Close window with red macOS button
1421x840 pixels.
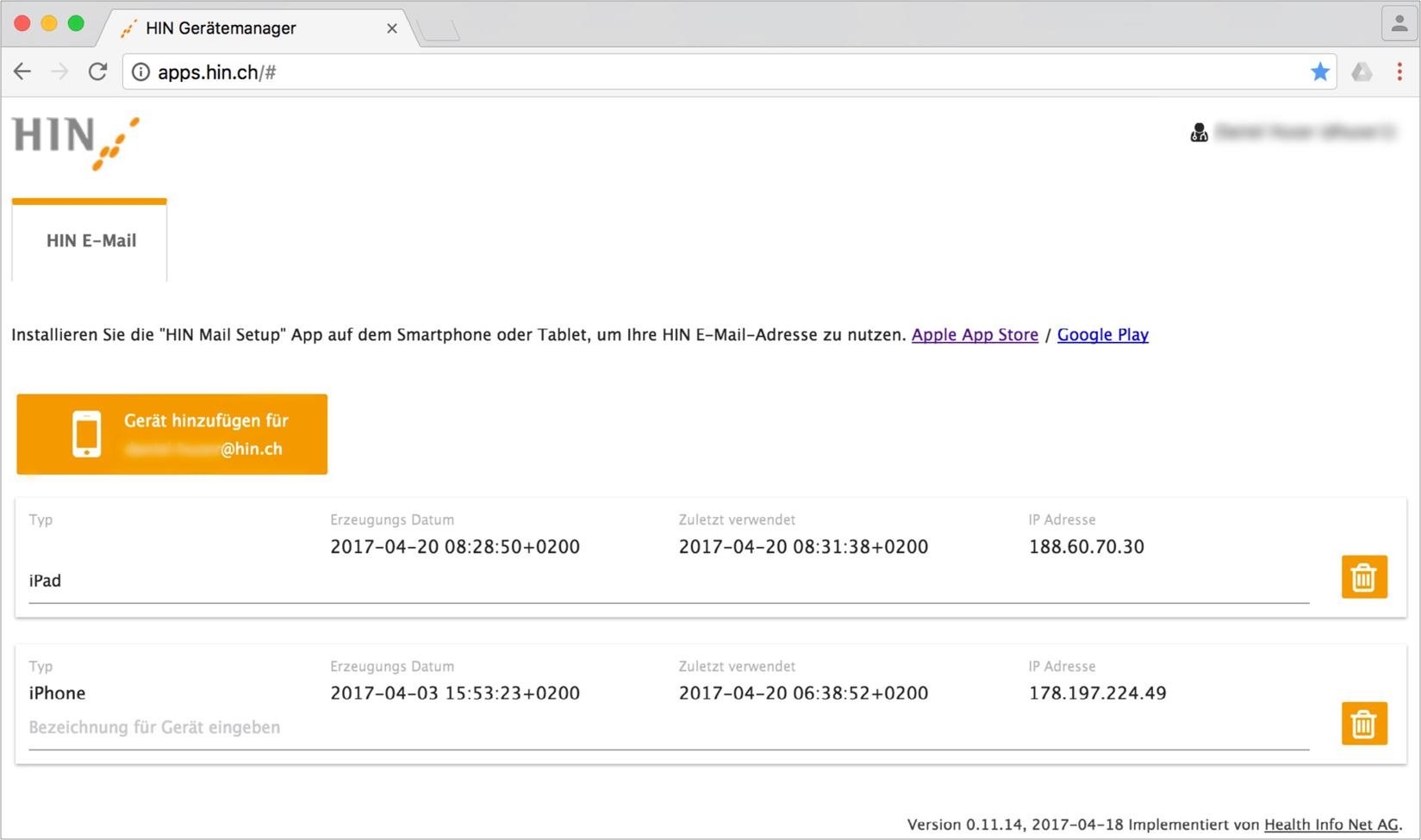22,23
